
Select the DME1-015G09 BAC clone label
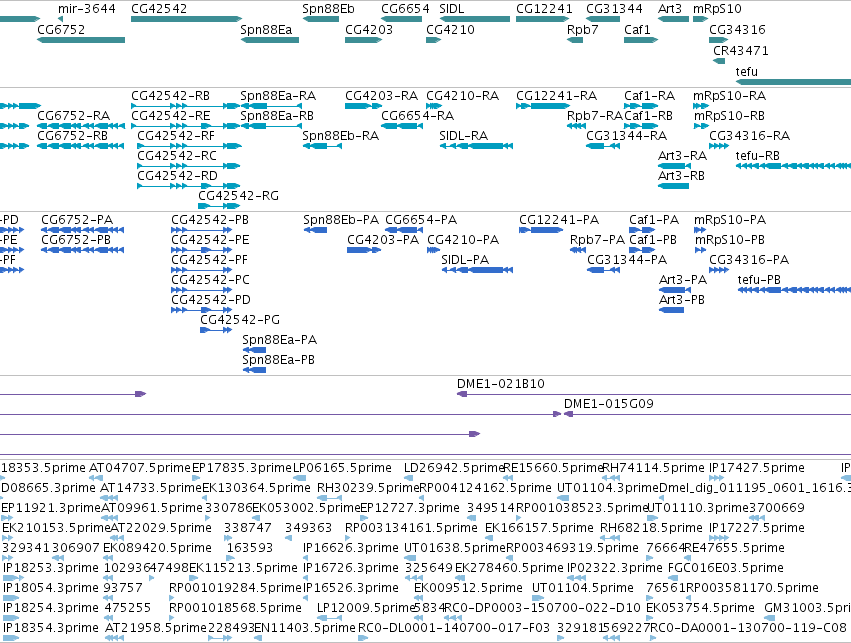coord(608,404)
